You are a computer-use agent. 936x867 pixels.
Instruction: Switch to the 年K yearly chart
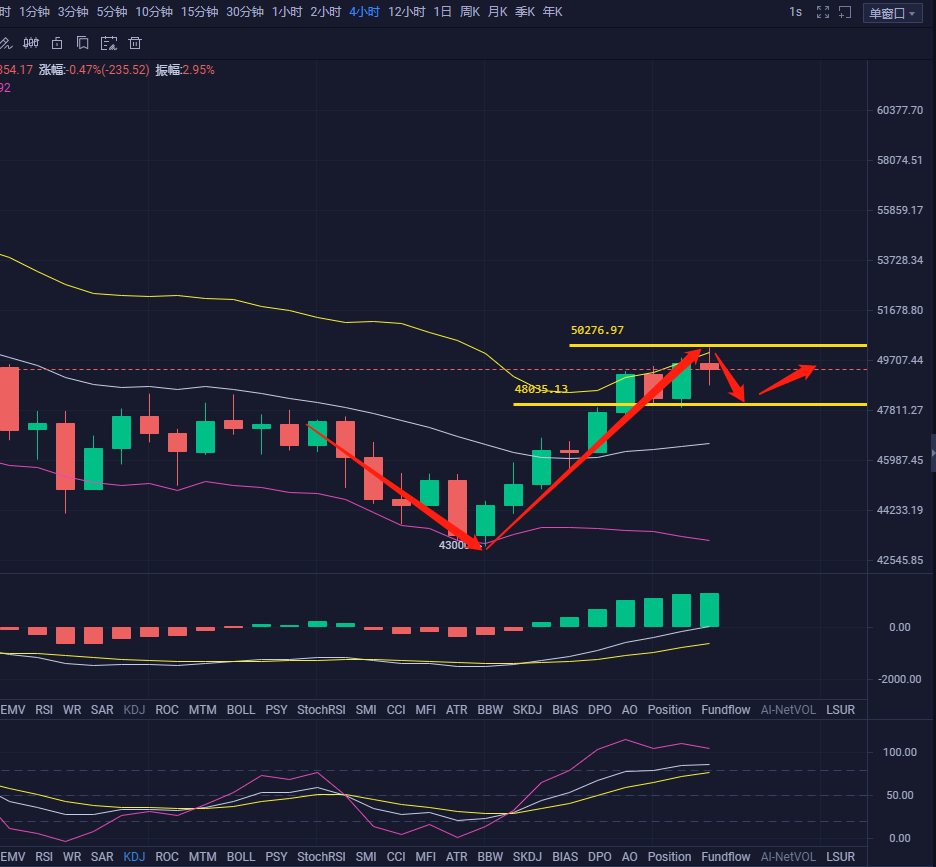[x=552, y=12]
